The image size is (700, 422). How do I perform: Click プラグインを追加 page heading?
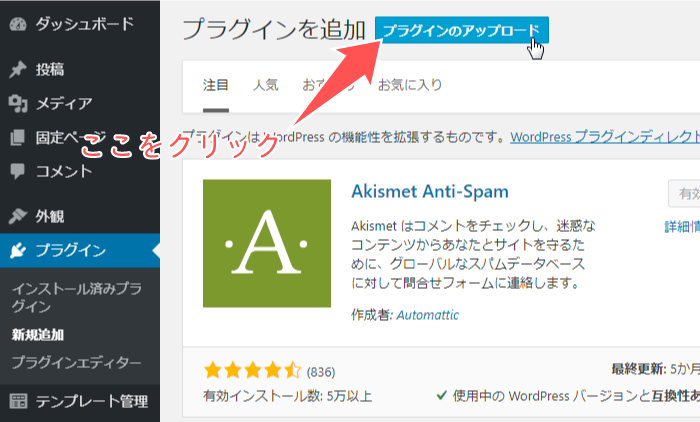(274, 29)
